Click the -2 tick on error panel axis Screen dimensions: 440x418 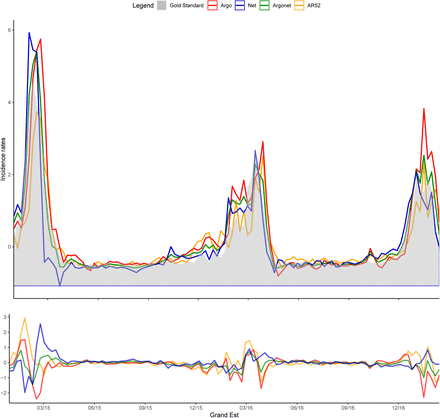pyautogui.click(x=5, y=393)
